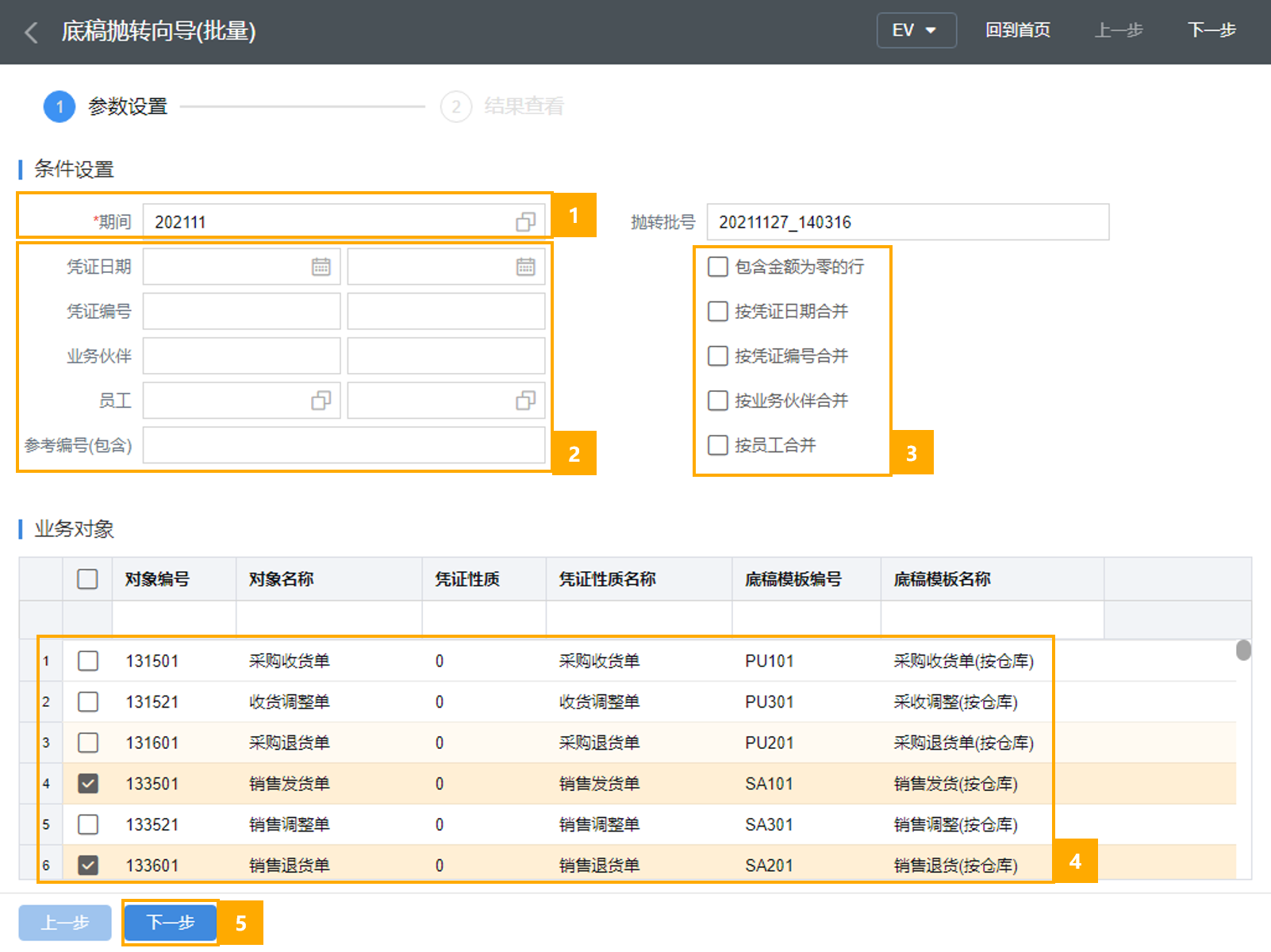Click the back arrow in header
The height and width of the screenshot is (952, 1271).
(32, 33)
